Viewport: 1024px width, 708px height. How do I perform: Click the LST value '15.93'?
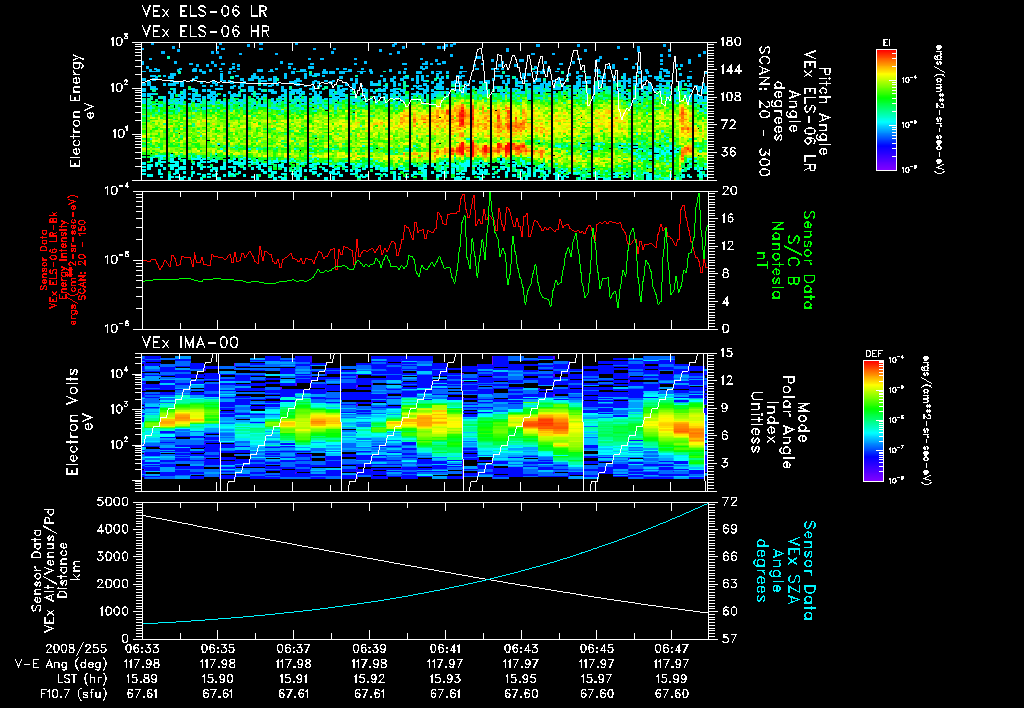(x=445, y=679)
